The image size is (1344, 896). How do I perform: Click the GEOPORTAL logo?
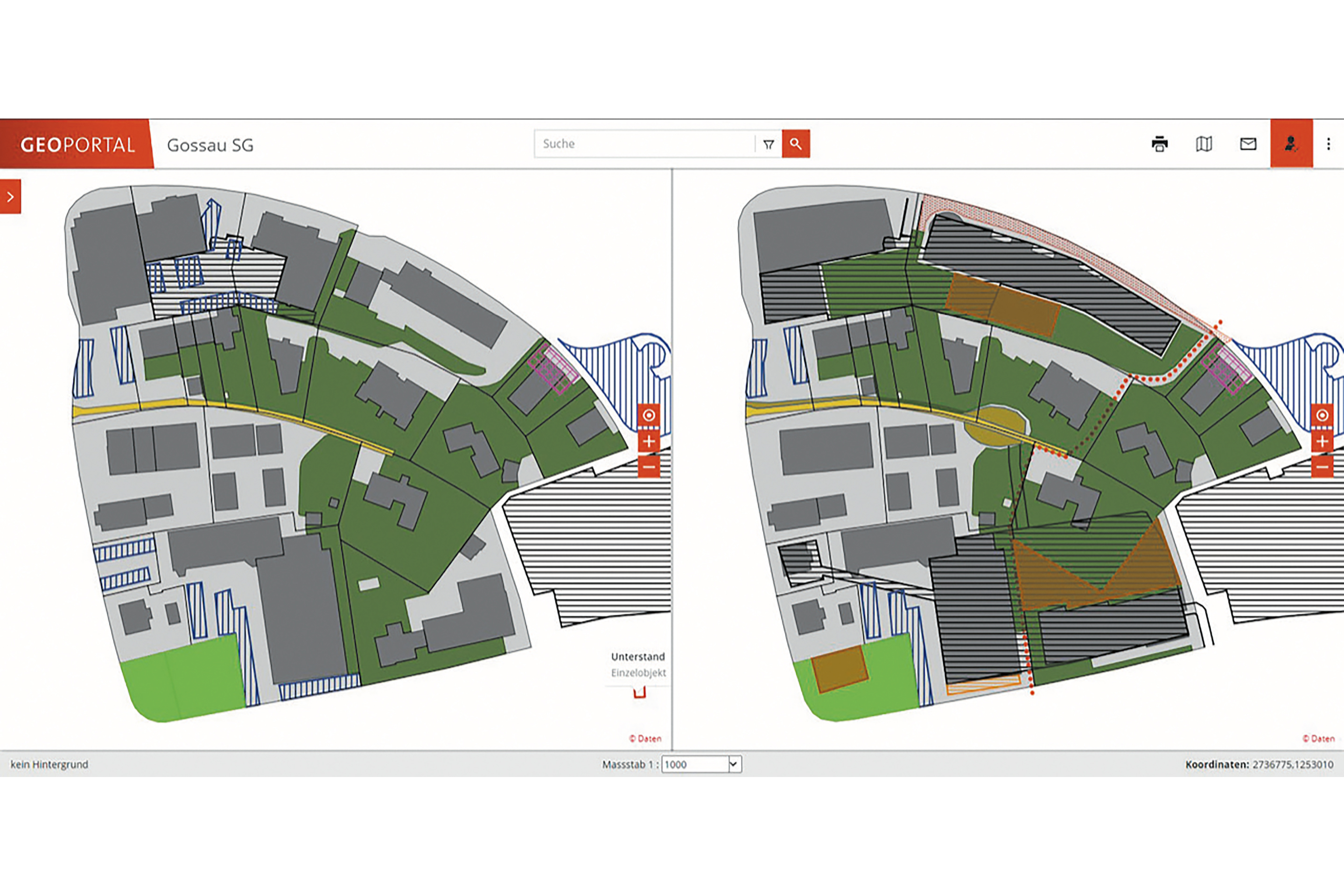pos(77,145)
